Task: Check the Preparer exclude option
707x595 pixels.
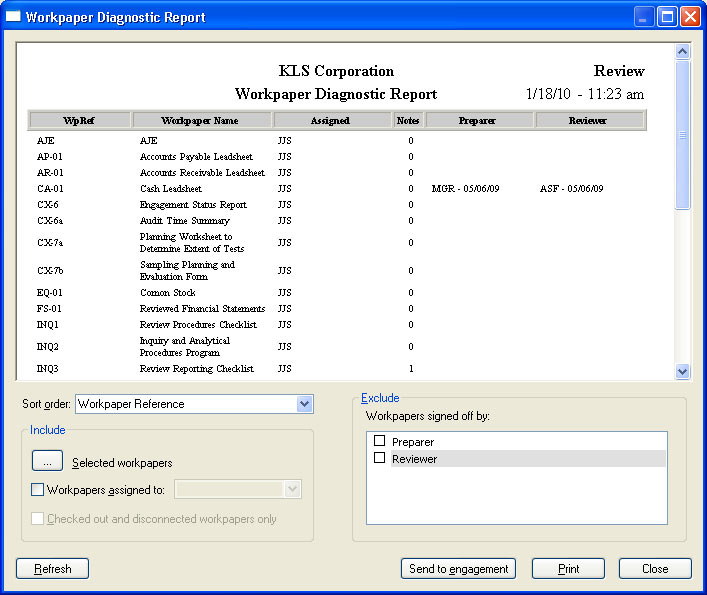Action: [379, 441]
